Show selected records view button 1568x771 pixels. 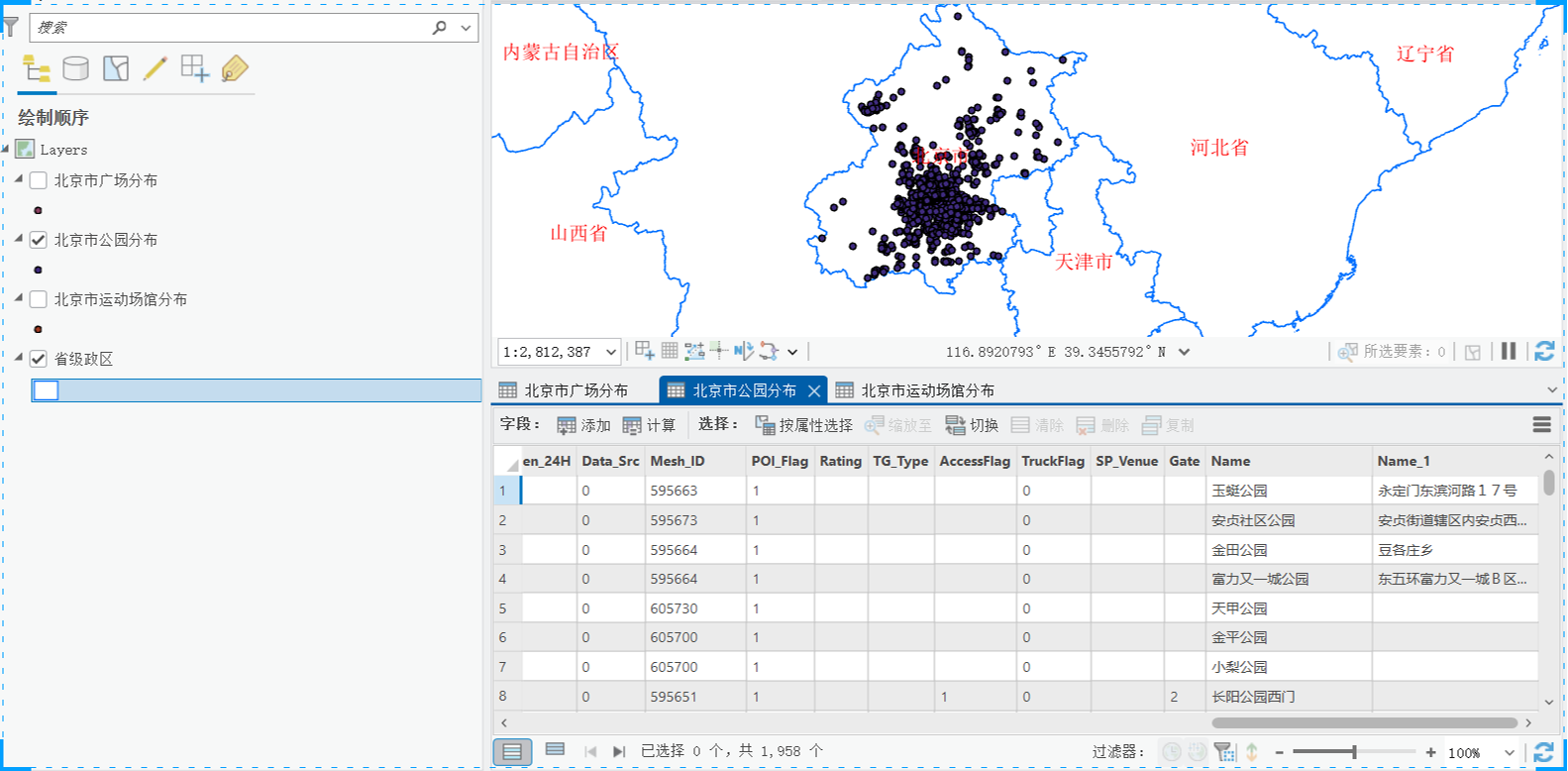tap(555, 750)
